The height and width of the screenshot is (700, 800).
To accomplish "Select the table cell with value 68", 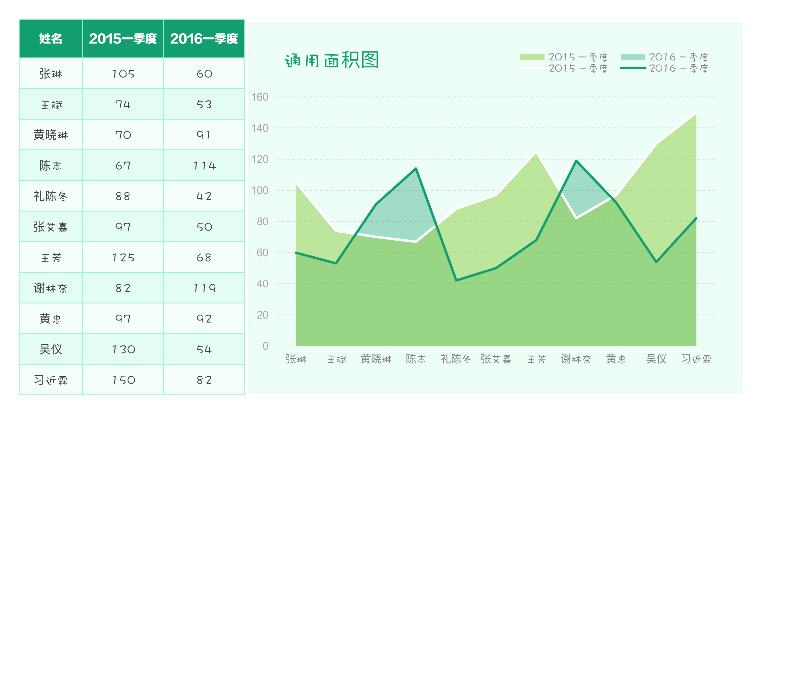I will [204, 257].
